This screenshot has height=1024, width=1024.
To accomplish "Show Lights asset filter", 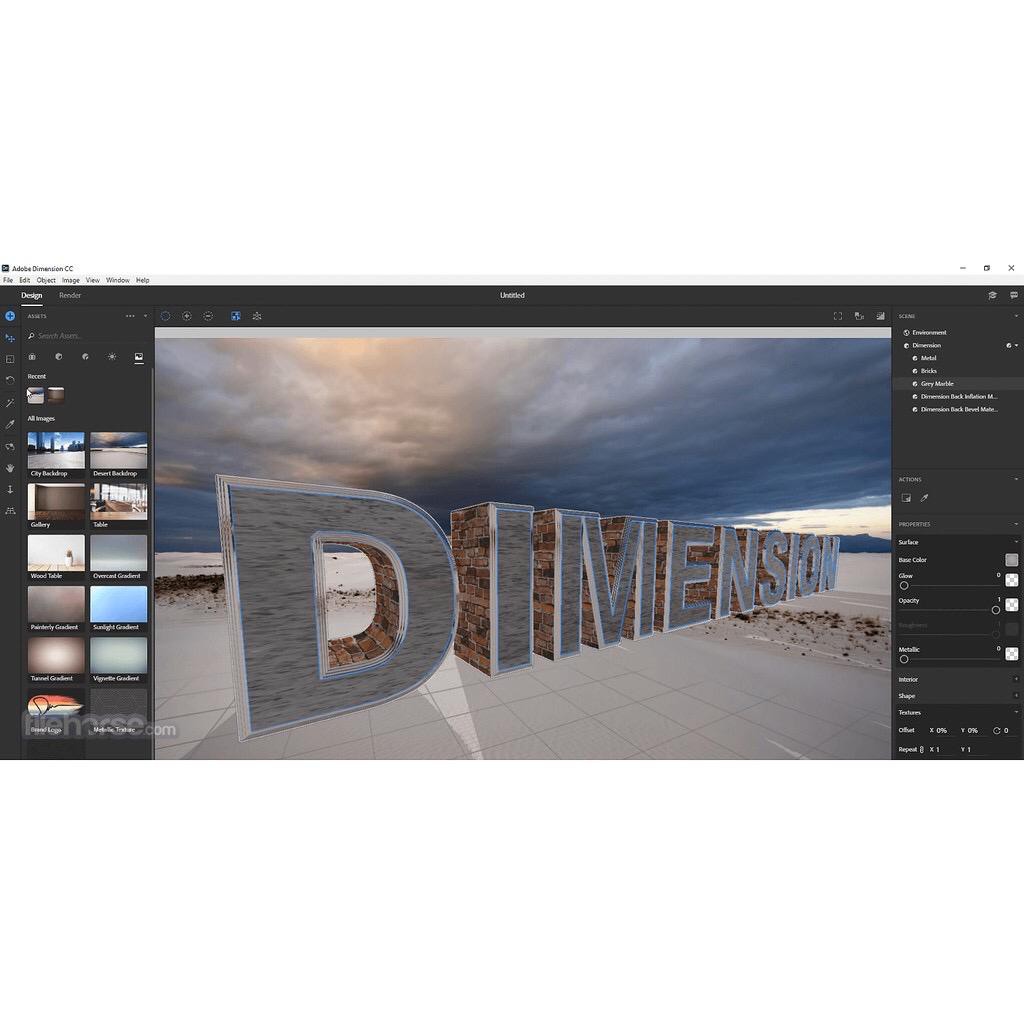I will (x=112, y=357).
